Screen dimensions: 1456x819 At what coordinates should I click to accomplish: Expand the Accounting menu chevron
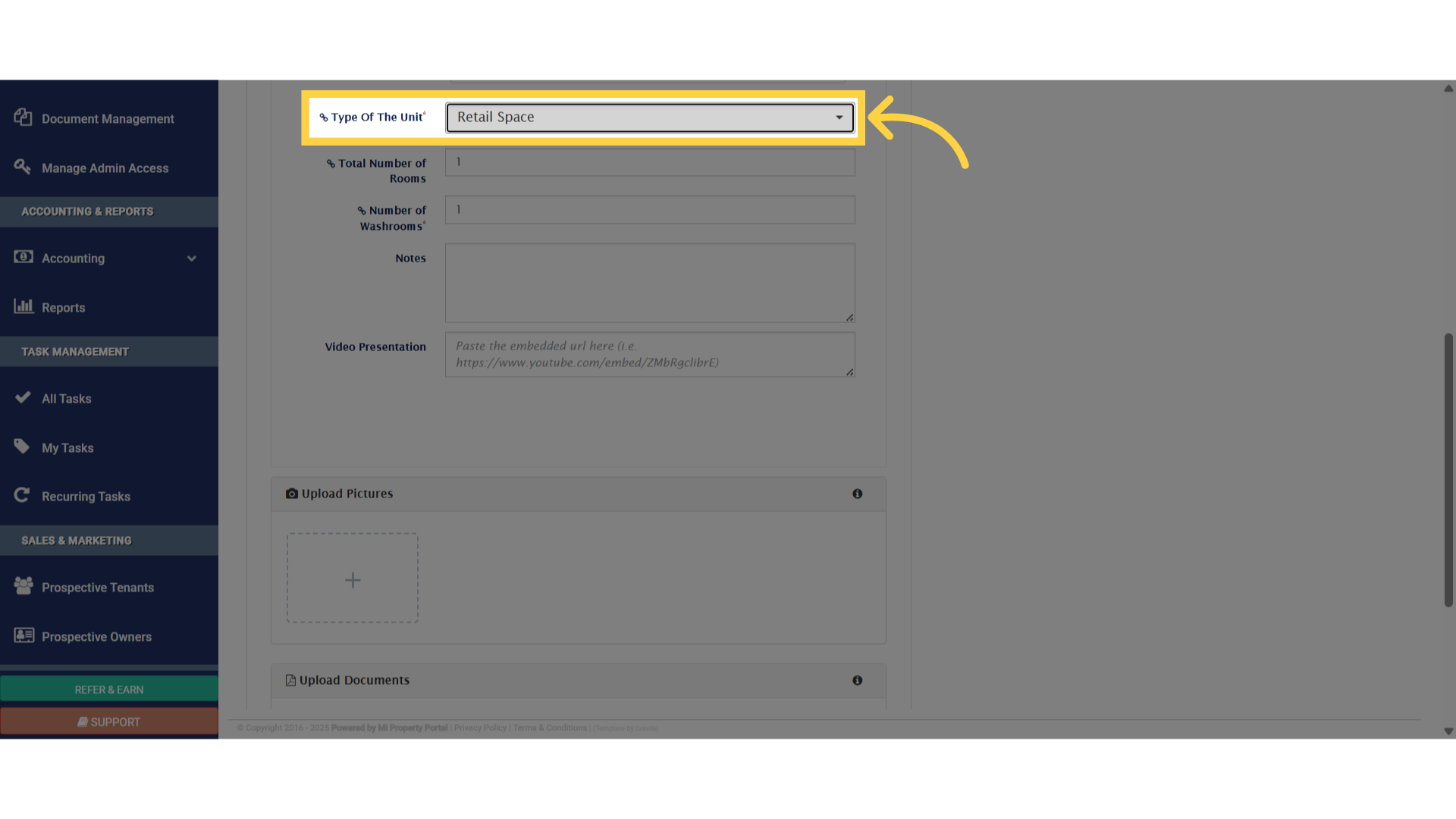click(x=192, y=259)
